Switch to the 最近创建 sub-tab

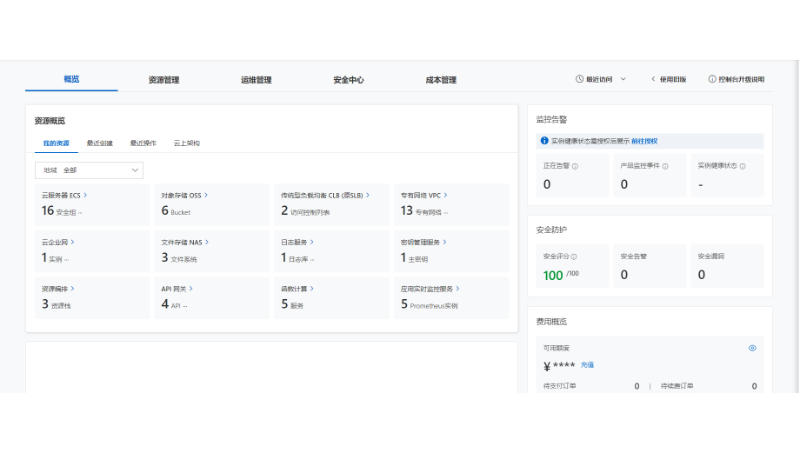coord(99,143)
